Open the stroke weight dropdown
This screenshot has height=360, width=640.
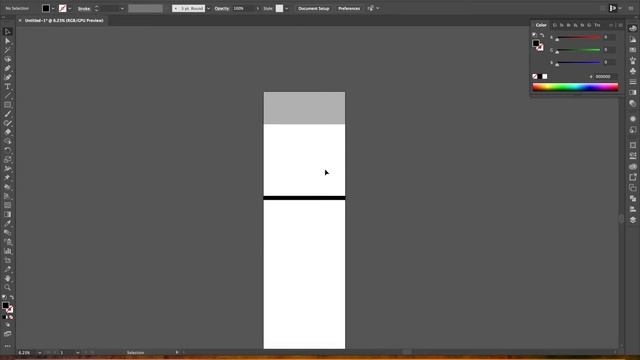coord(122,9)
